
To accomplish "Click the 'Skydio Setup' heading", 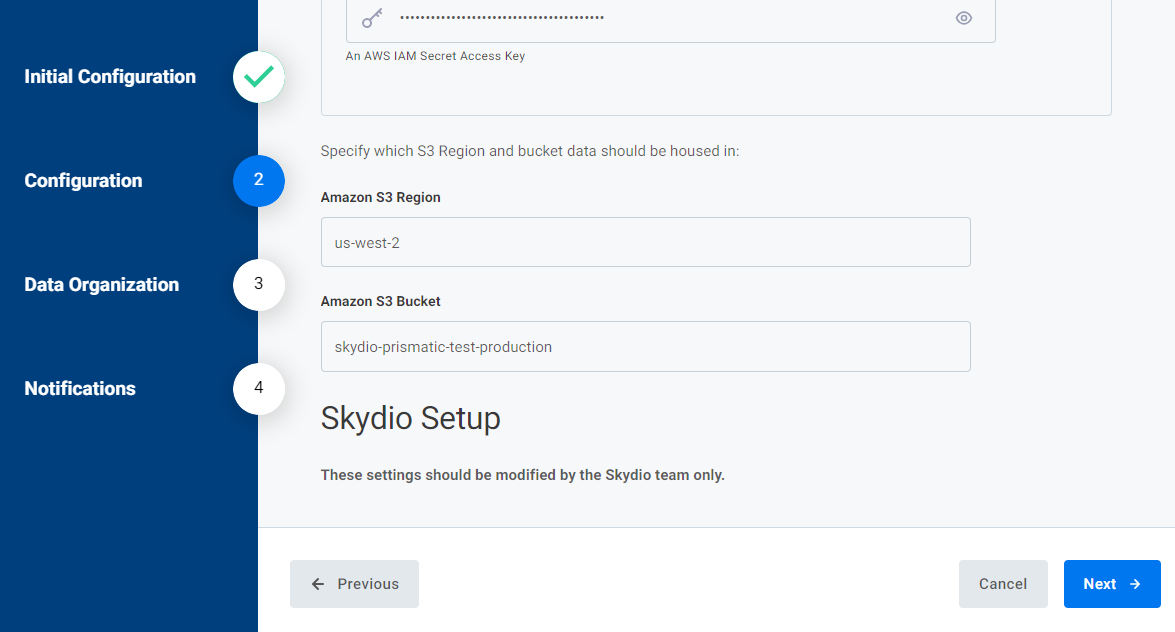I will tap(411, 418).
